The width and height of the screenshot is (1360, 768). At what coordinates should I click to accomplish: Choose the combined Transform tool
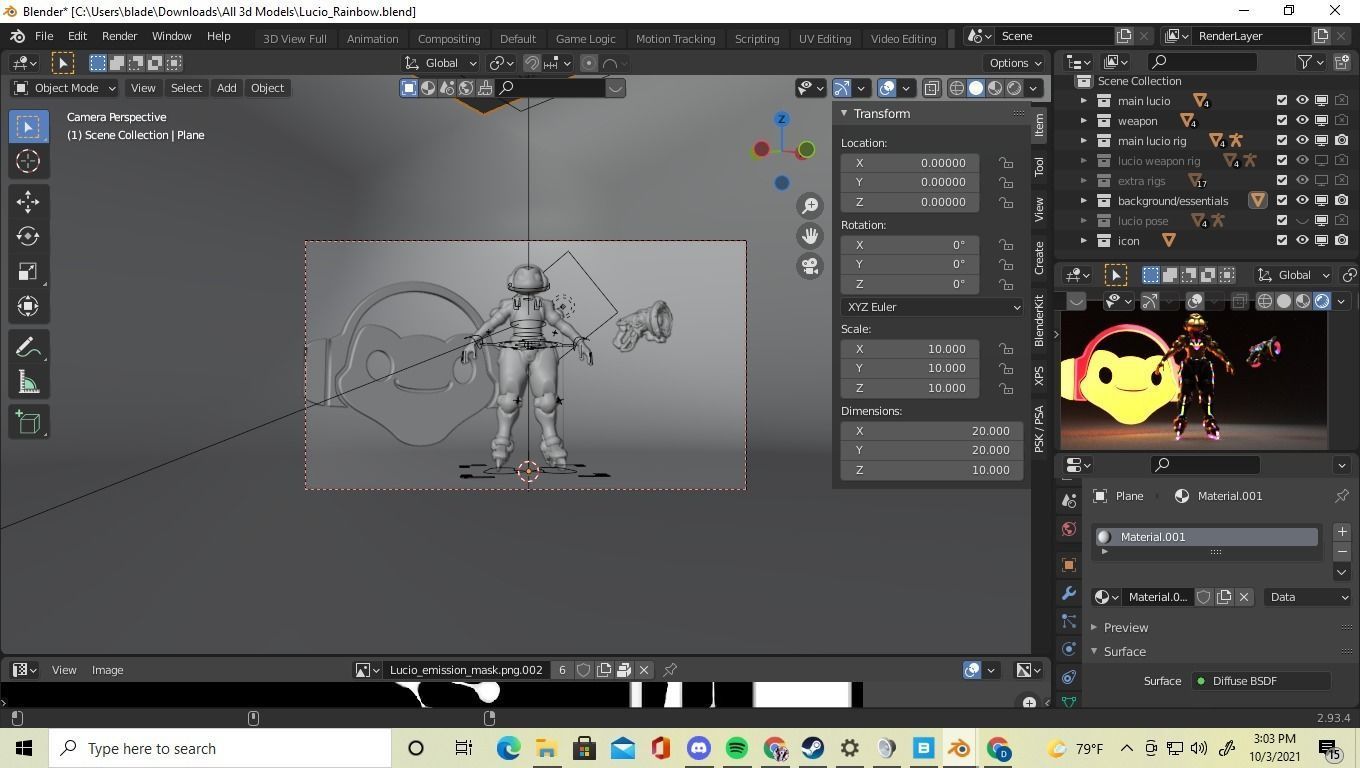coord(28,306)
